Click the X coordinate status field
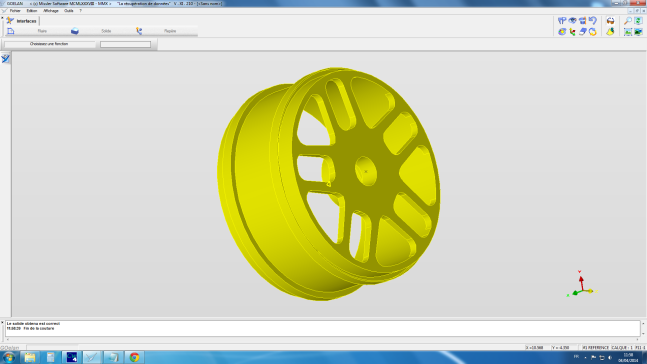Screen dimensions: 647x364 click(537, 347)
